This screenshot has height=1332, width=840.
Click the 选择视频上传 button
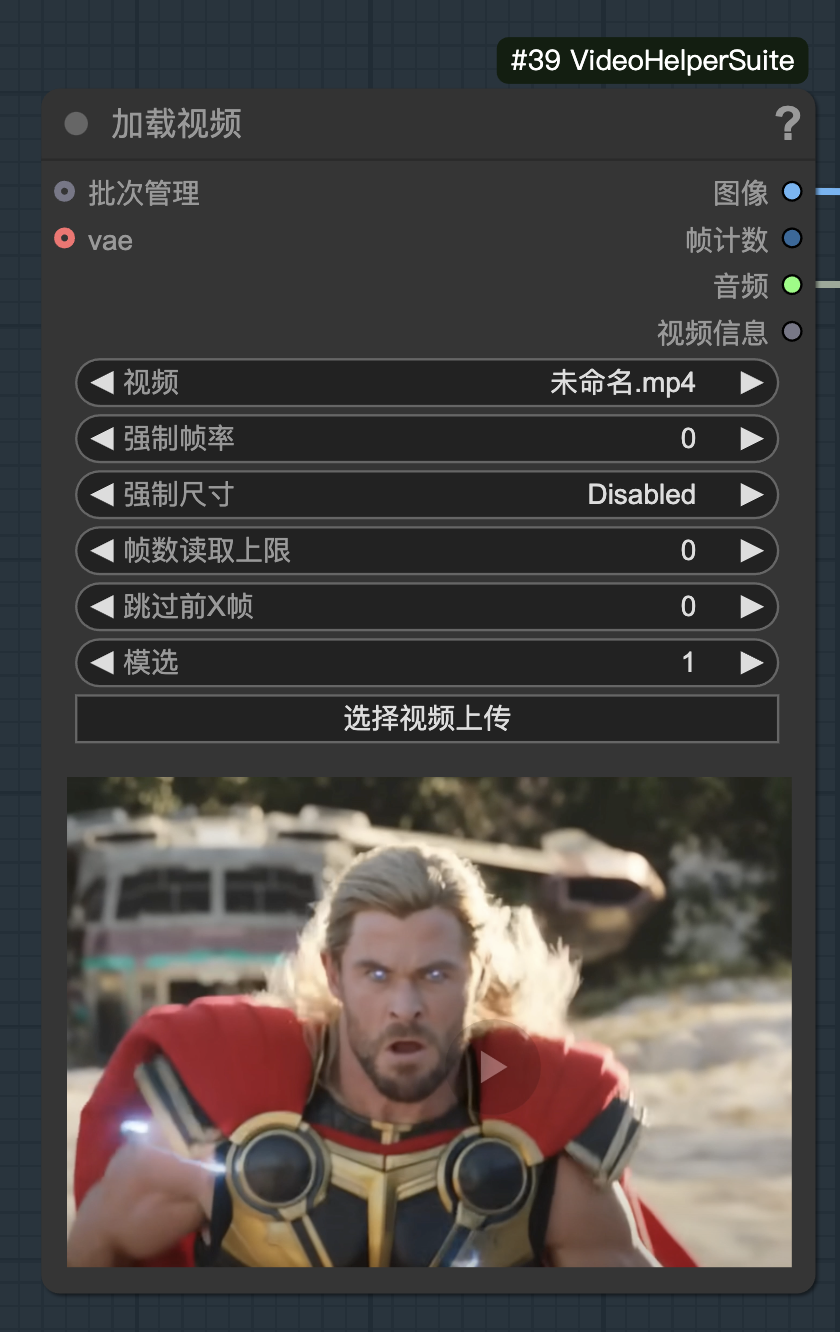(427, 719)
